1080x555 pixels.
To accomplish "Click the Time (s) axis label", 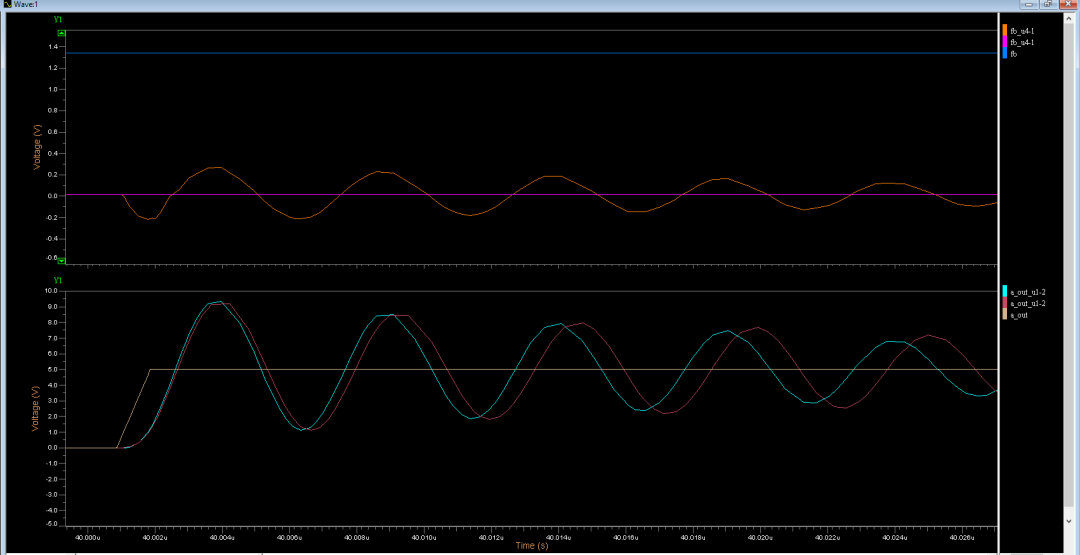I will click(532, 546).
